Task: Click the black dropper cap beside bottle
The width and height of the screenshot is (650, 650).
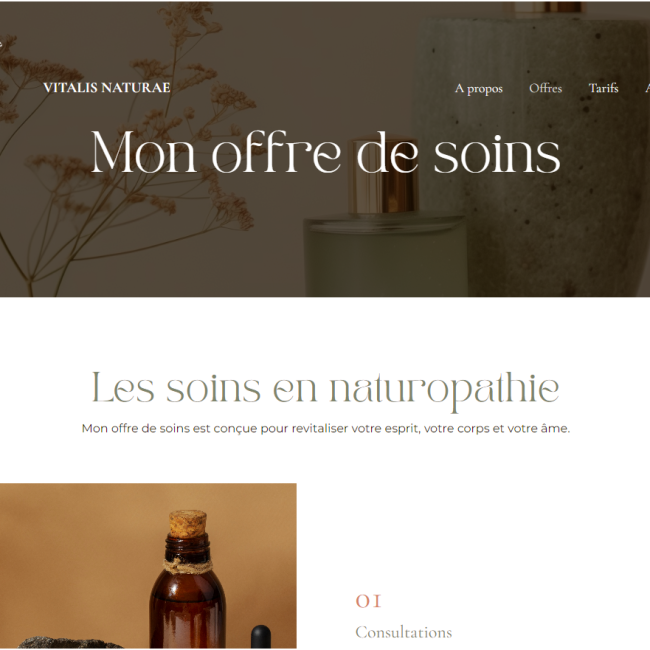Action: (261, 636)
